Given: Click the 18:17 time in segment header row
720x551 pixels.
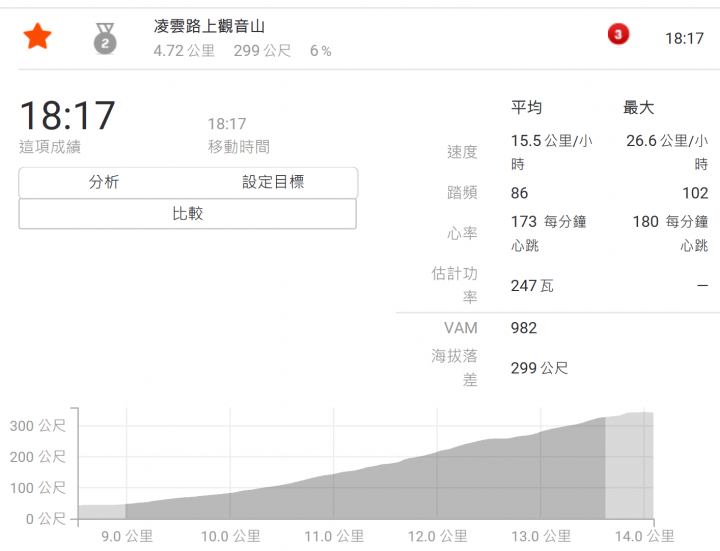Looking at the screenshot, I should [x=684, y=38].
